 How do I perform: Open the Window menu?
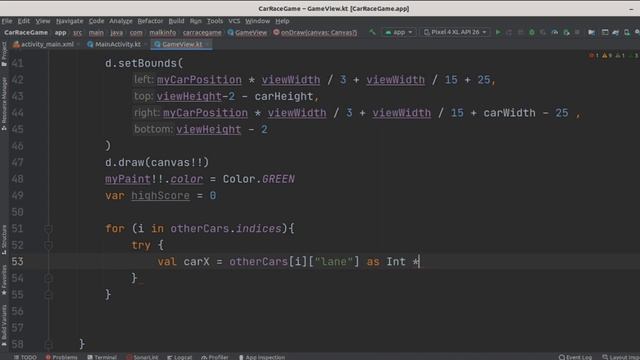[x=258, y=21]
